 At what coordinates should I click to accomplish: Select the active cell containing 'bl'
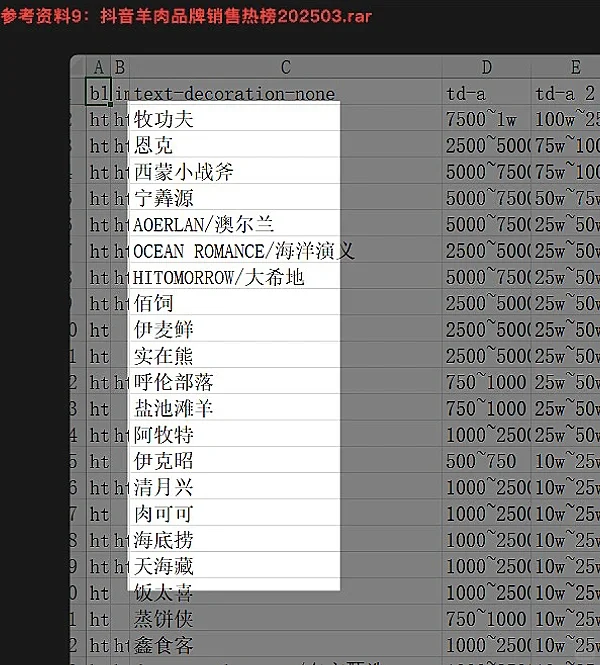[x=99, y=91]
